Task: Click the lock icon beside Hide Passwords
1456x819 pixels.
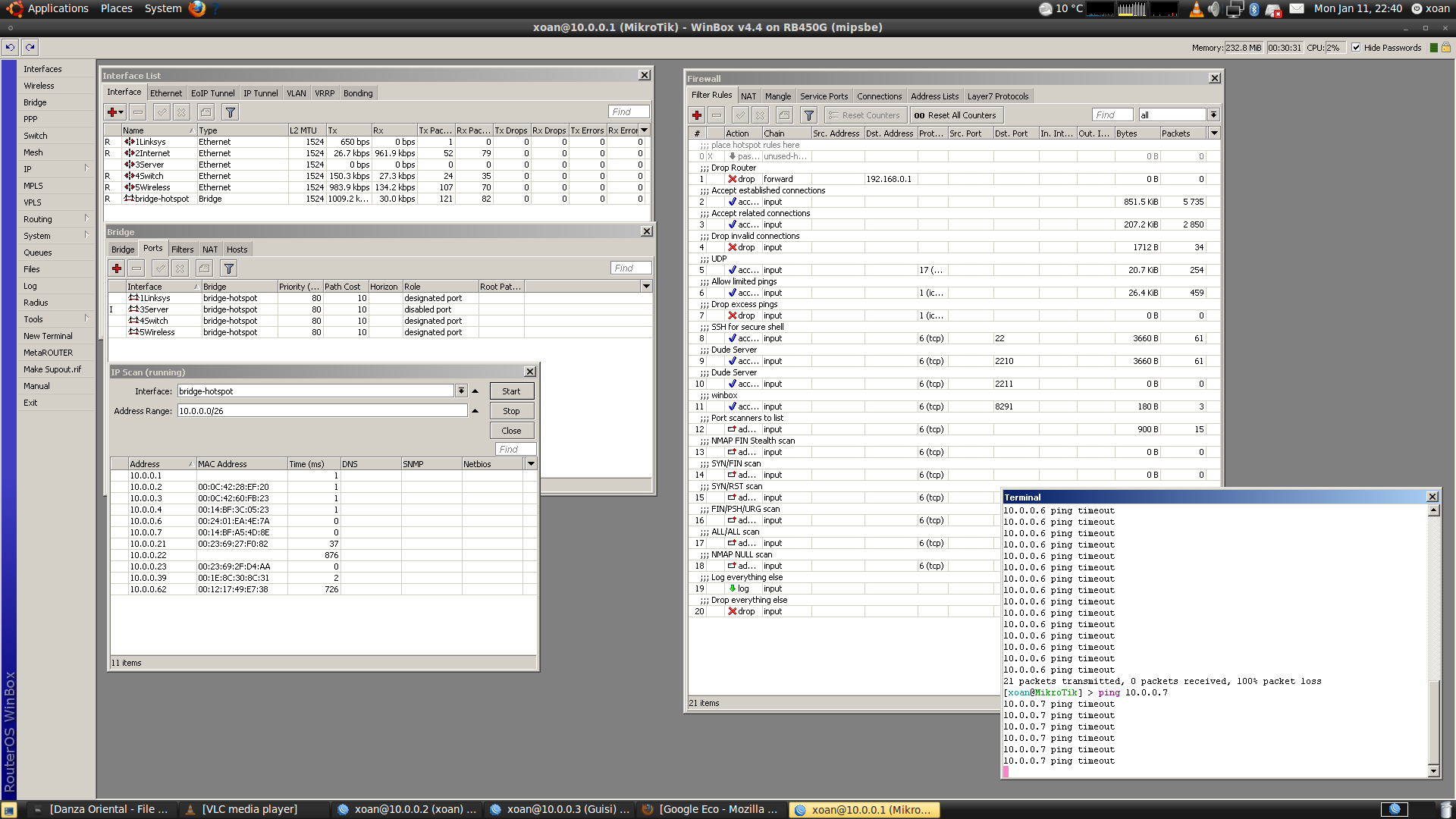Action: coord(1446,48)
